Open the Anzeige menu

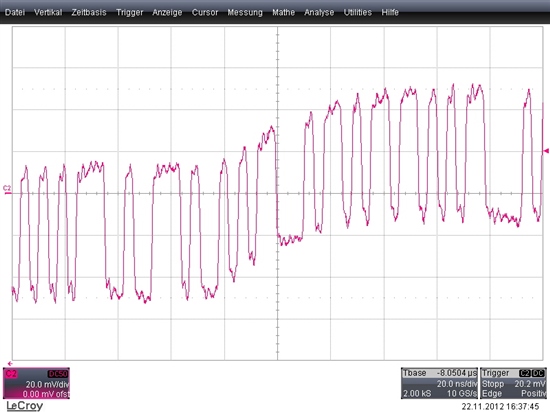coord(167,13)
